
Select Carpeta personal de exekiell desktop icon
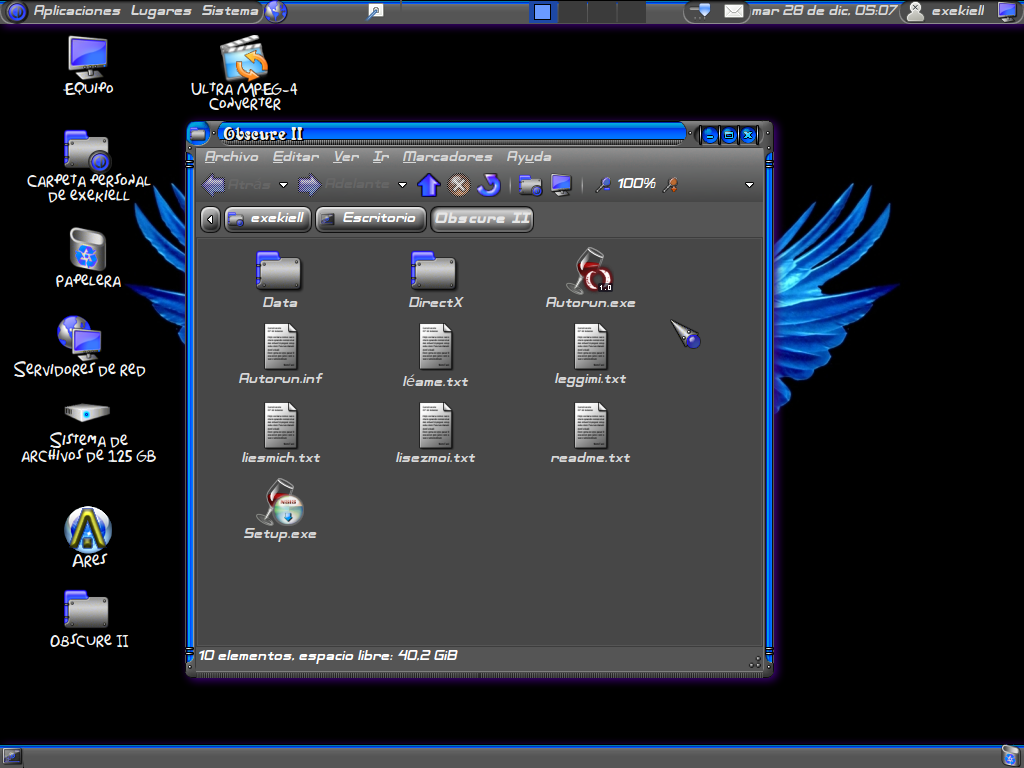(88, 167)
